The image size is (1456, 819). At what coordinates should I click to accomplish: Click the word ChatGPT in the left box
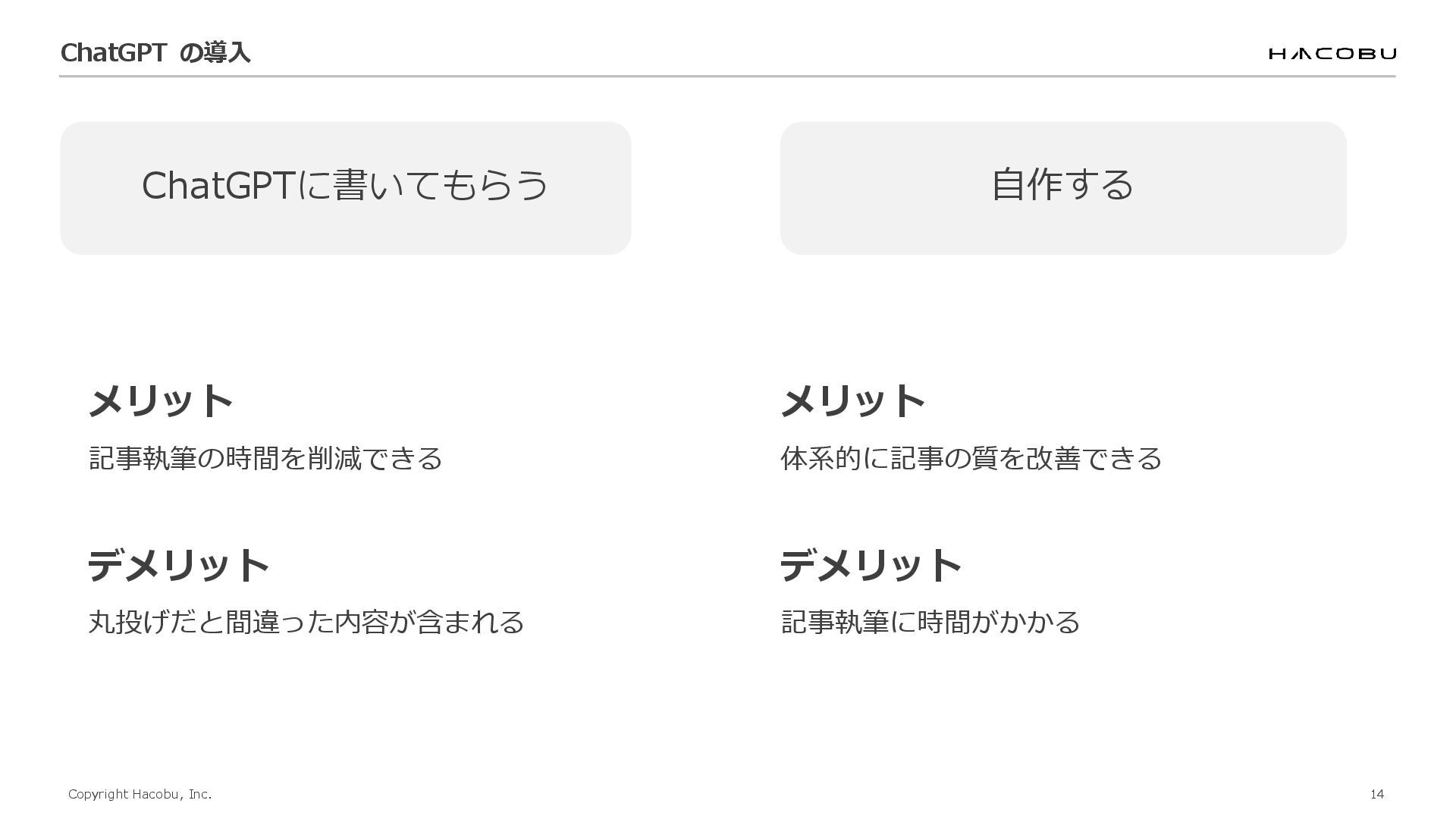(218, 186)
